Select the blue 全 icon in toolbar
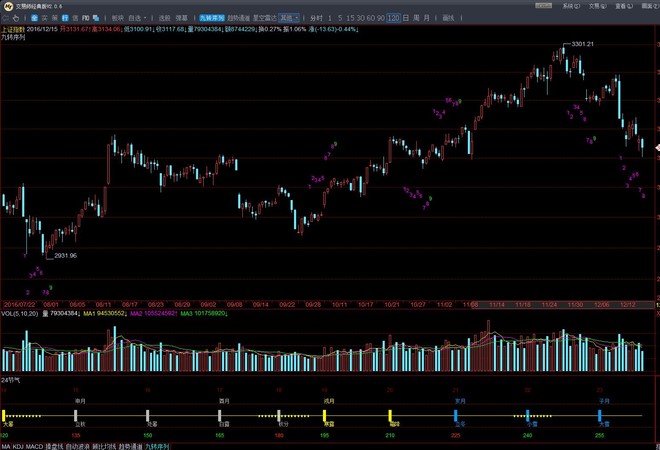Viewport: 660px width, 450px height. coord(35,18)
